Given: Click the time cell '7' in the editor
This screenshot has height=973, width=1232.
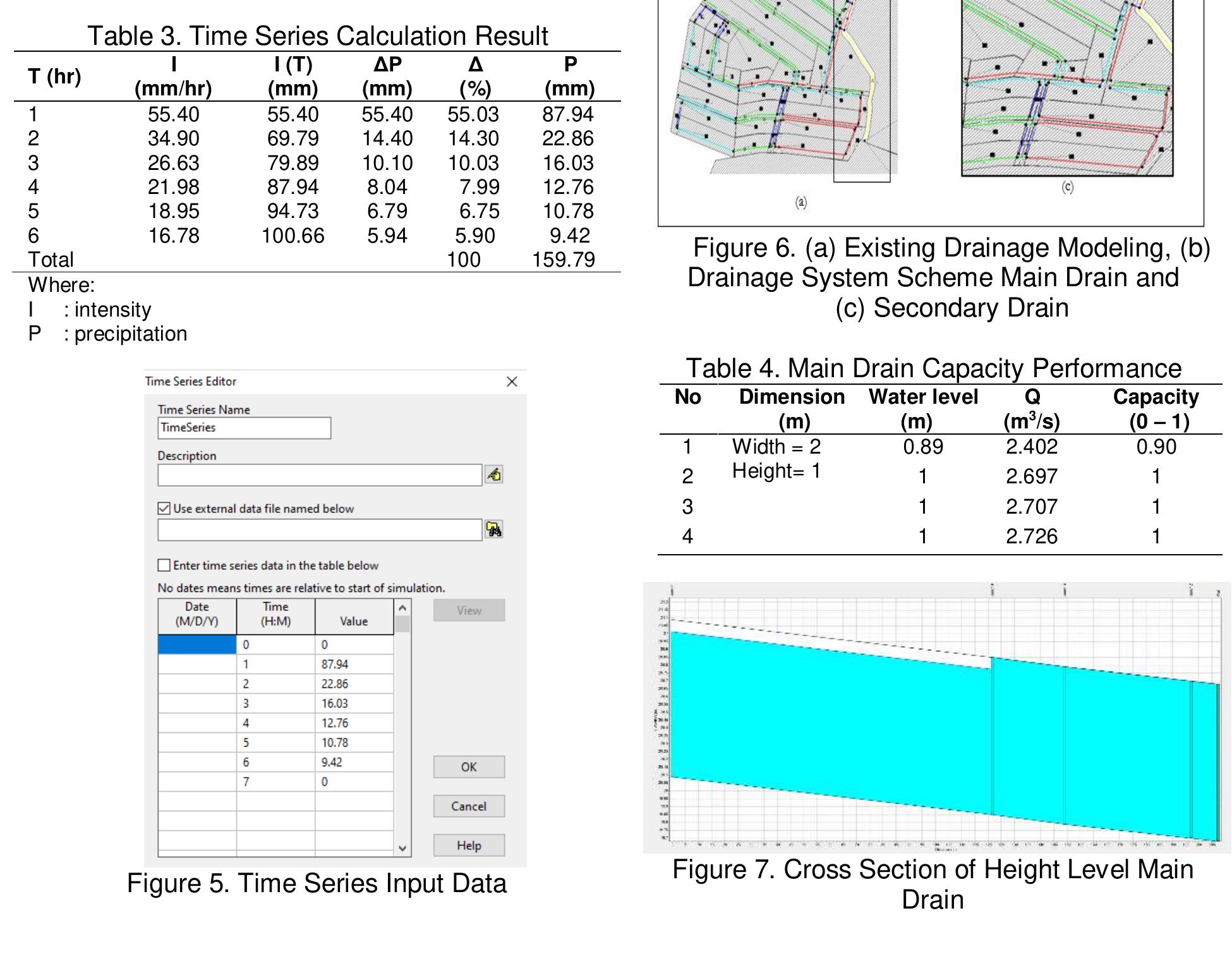Looking at the screenshot, I should (275, 782).
